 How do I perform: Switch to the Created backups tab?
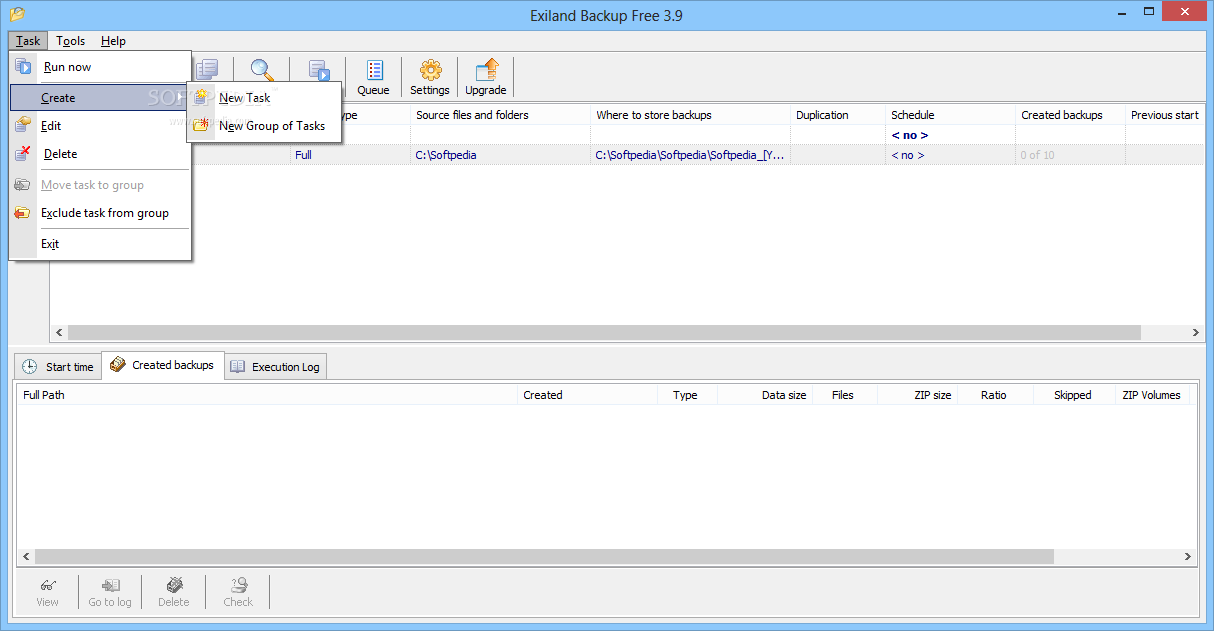tap(162, 365)
